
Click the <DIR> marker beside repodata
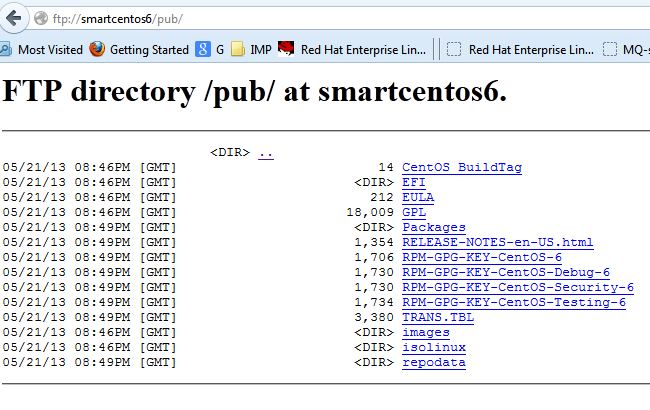coord(374,362)
